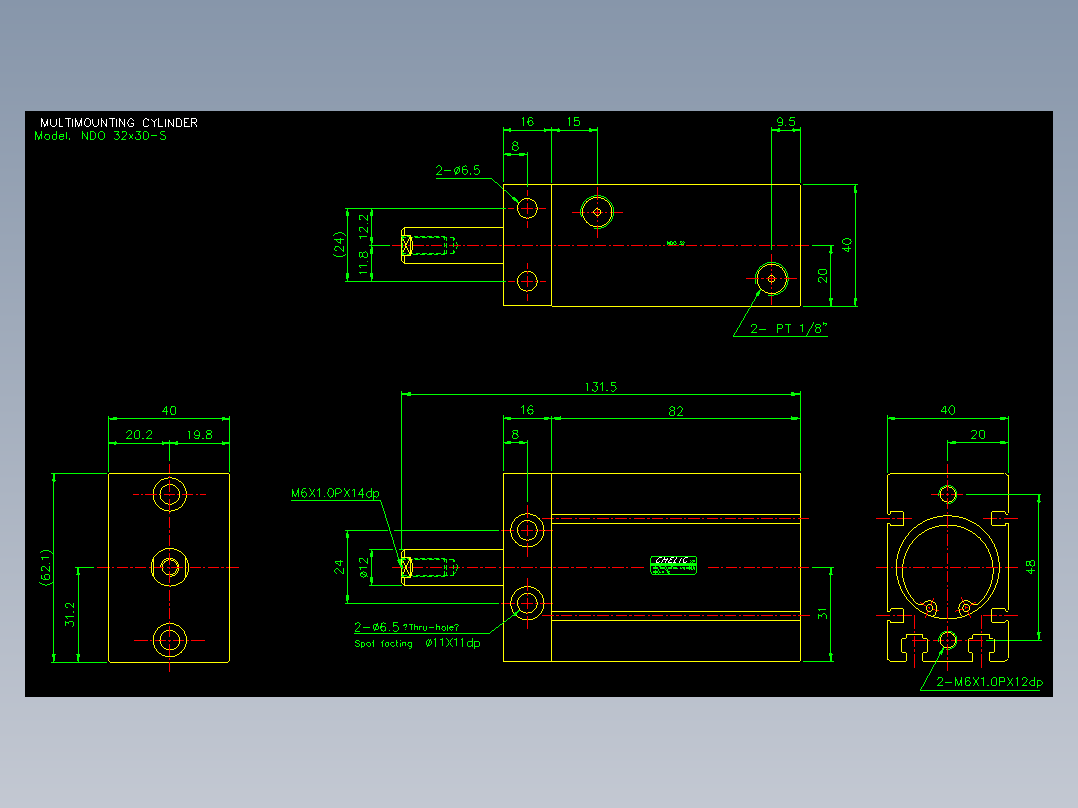Image resolution: width=1078 pixels, height=808 pixels.
Task: Click the MULTIMOUNTING CYLINDER title text
Action: pos(119,122)
